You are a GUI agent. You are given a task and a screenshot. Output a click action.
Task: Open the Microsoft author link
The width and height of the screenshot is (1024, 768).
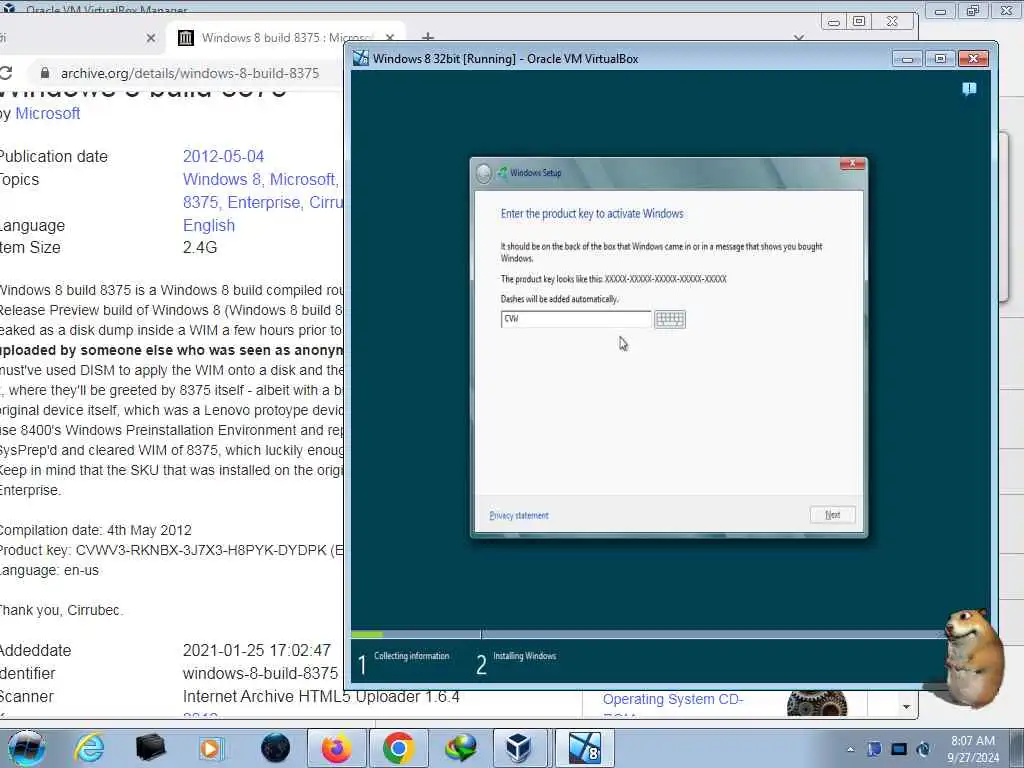click(48, 113)
